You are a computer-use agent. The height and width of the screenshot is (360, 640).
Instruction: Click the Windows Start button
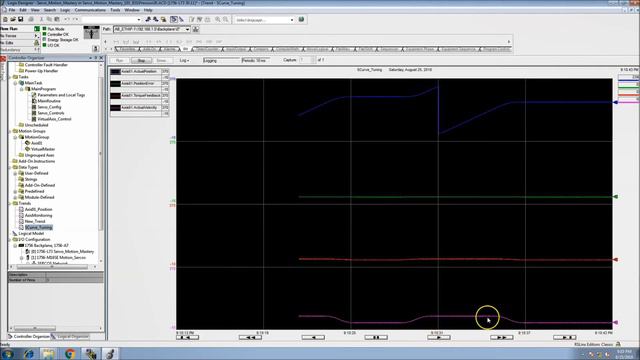tap(7, 354)
